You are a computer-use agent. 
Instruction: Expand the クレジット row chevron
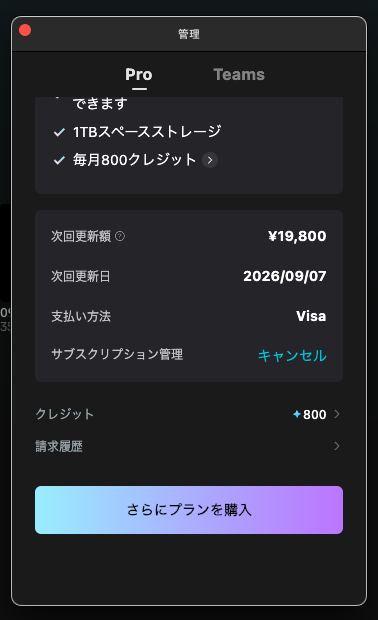pos(337,414)
